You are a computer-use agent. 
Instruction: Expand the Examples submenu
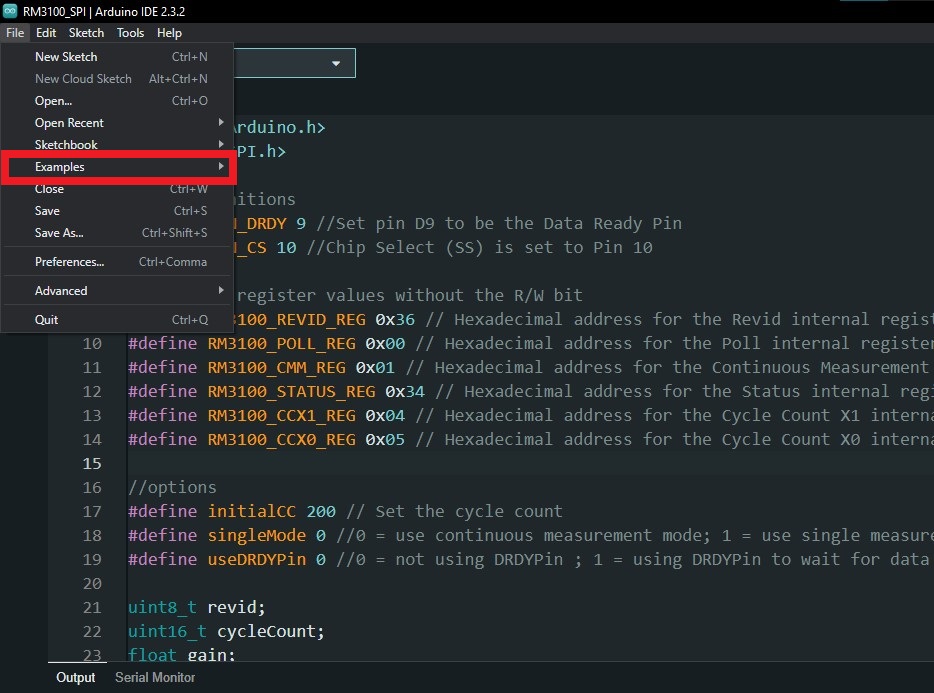tap(119, 167)
